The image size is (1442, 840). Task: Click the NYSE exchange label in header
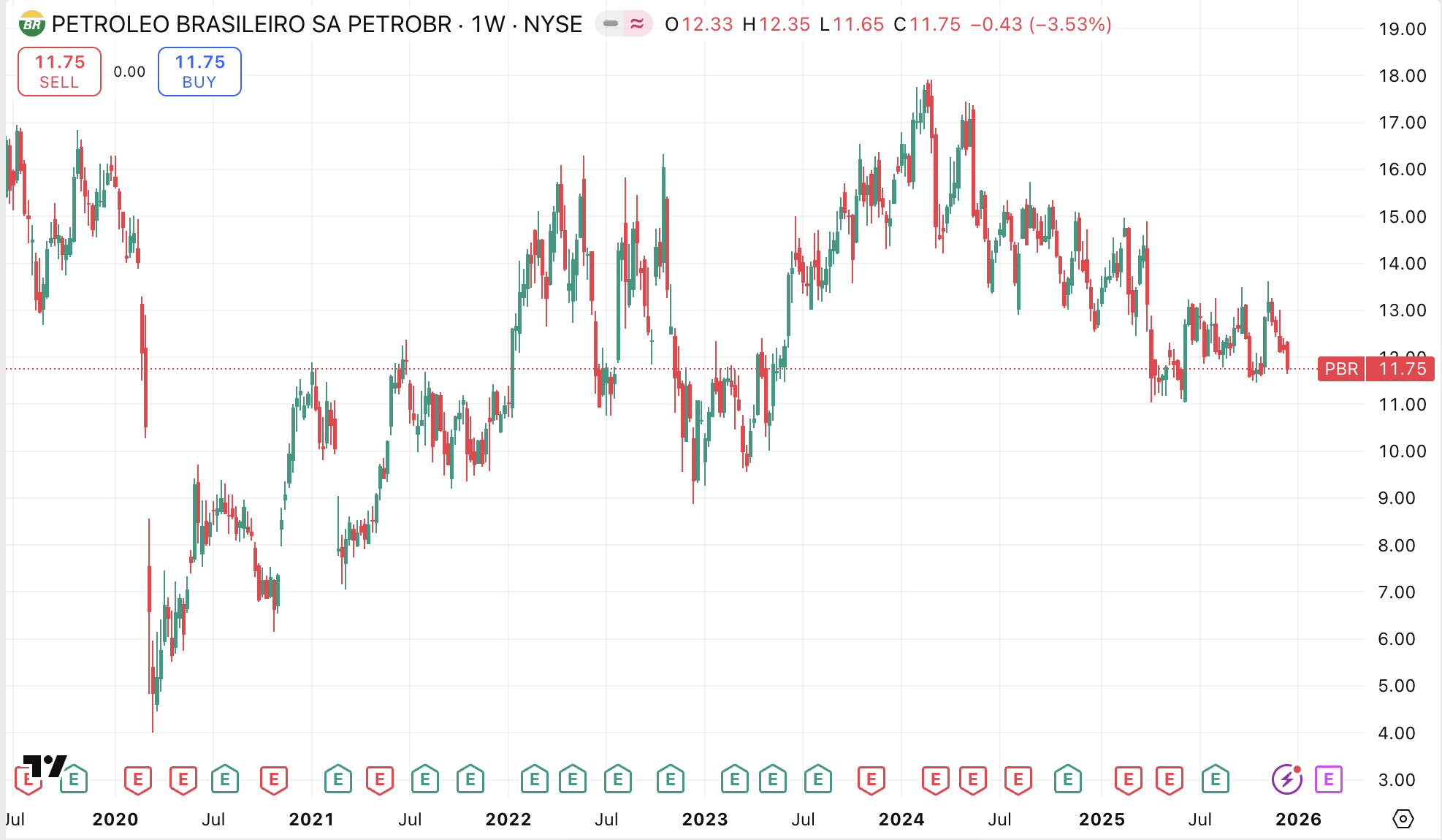point(553,24)
